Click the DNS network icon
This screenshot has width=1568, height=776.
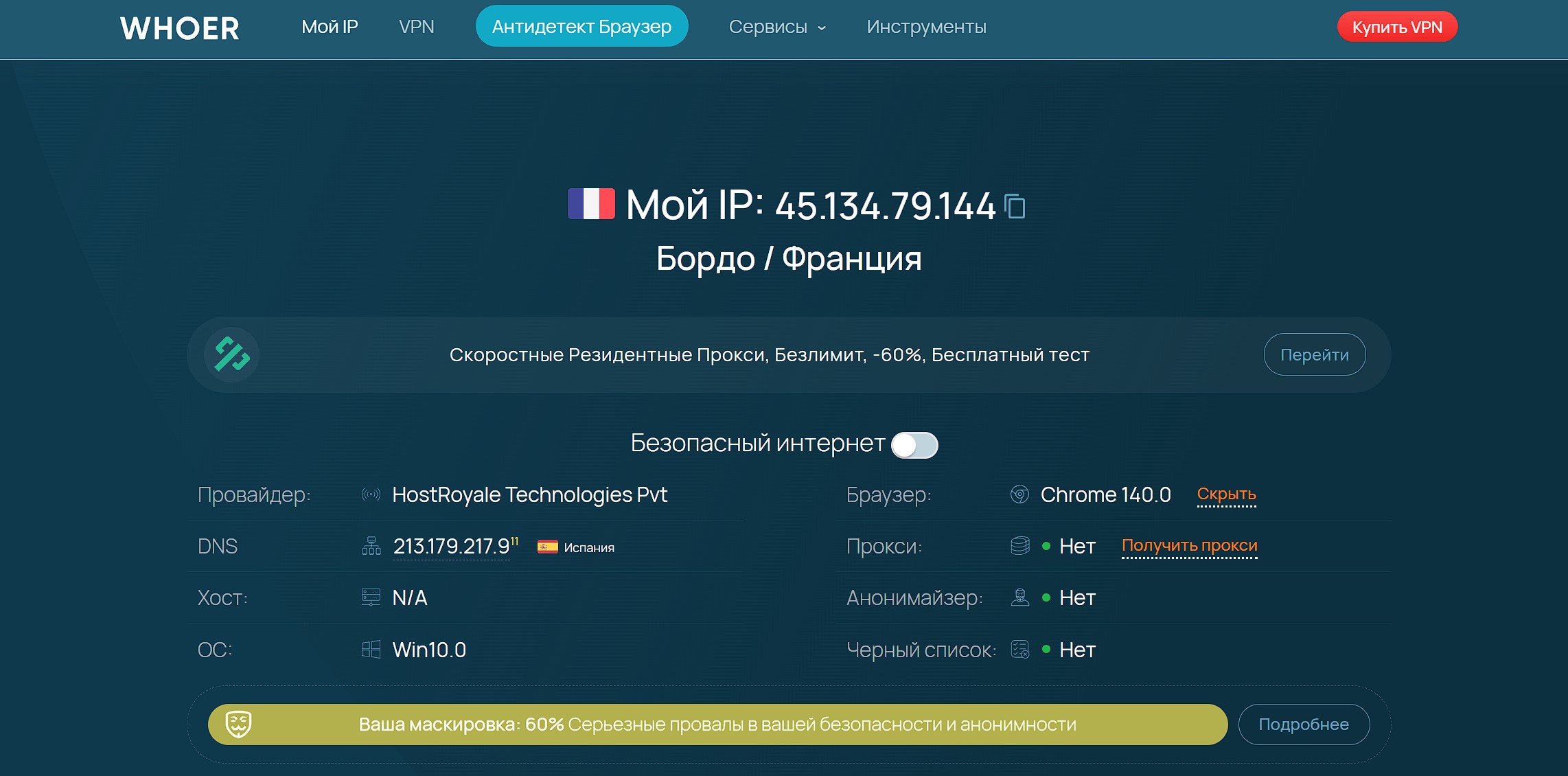pyautogui.click(x=371, y=546)
